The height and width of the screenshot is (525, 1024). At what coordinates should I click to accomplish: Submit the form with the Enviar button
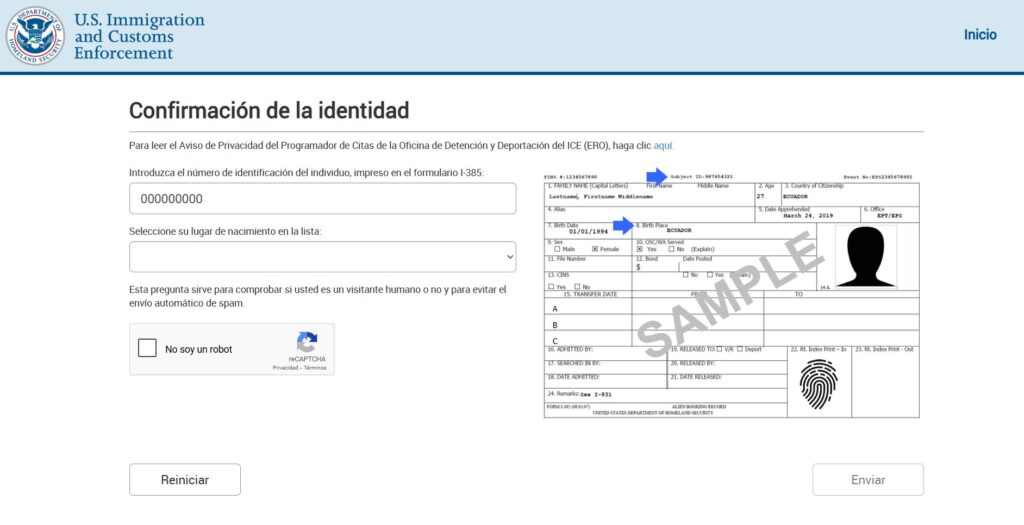pos(867,480)
